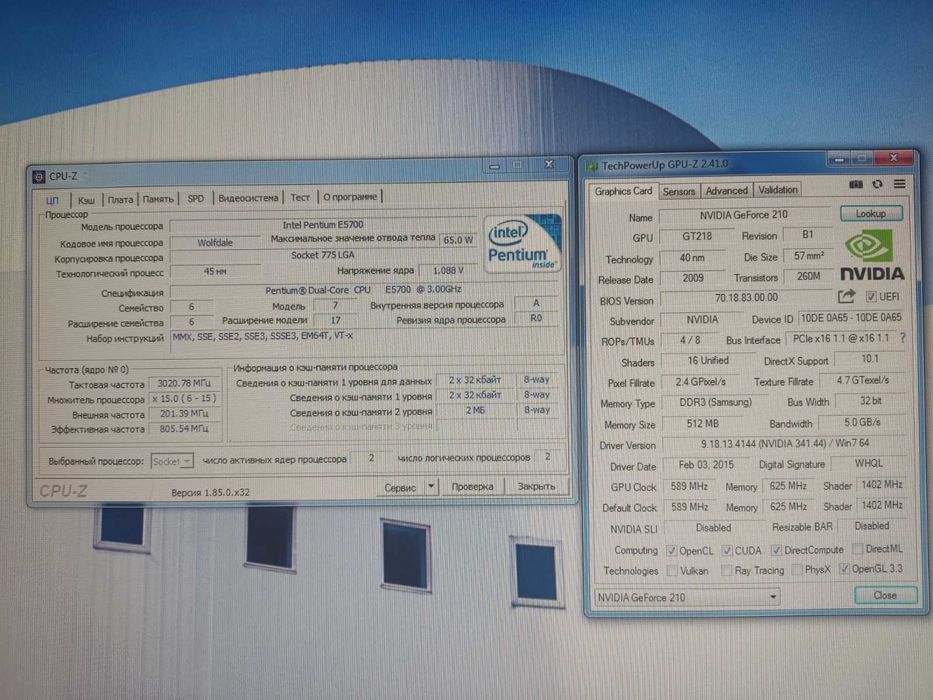Image resolution: width=933 pixels, height=700 pixels.
Task: Click the 1.088 V core voltage value
Action: [x=447, y=270]
